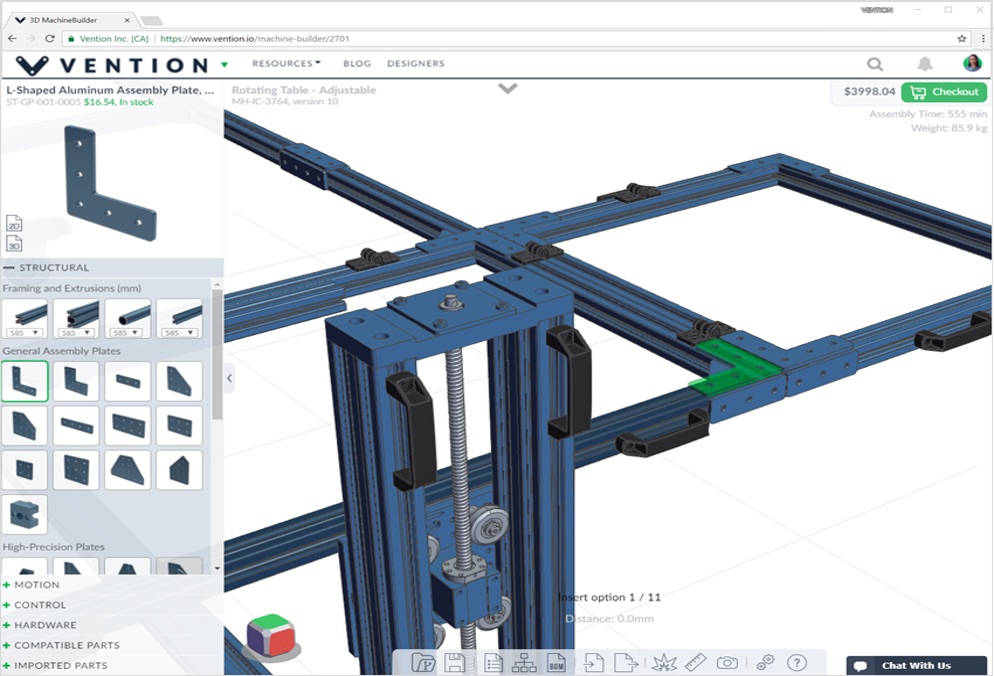The width and height of the screenshot is (994, 676).
Task: Switch the part preview to 3D view
Action: pos(14,244)
